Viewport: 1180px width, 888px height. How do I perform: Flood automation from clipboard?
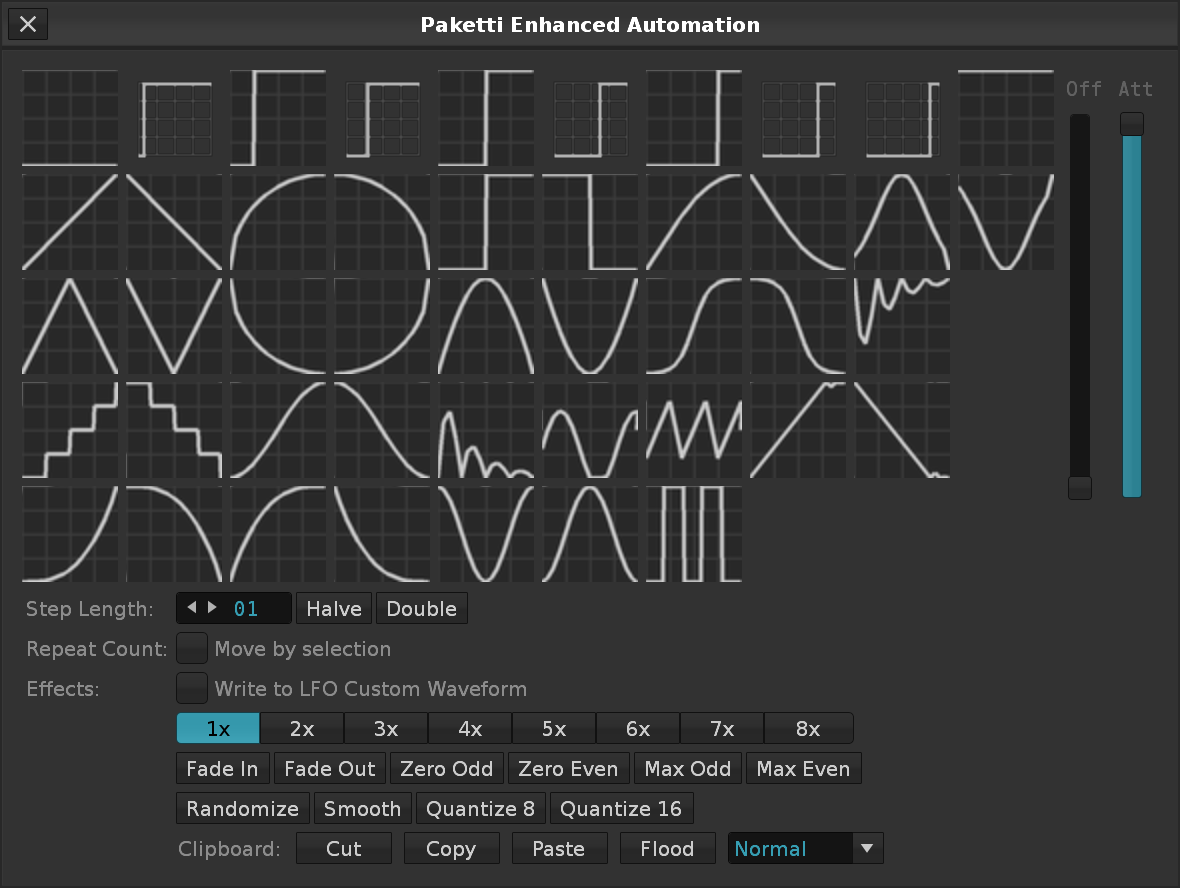click(x=667, y=848)
